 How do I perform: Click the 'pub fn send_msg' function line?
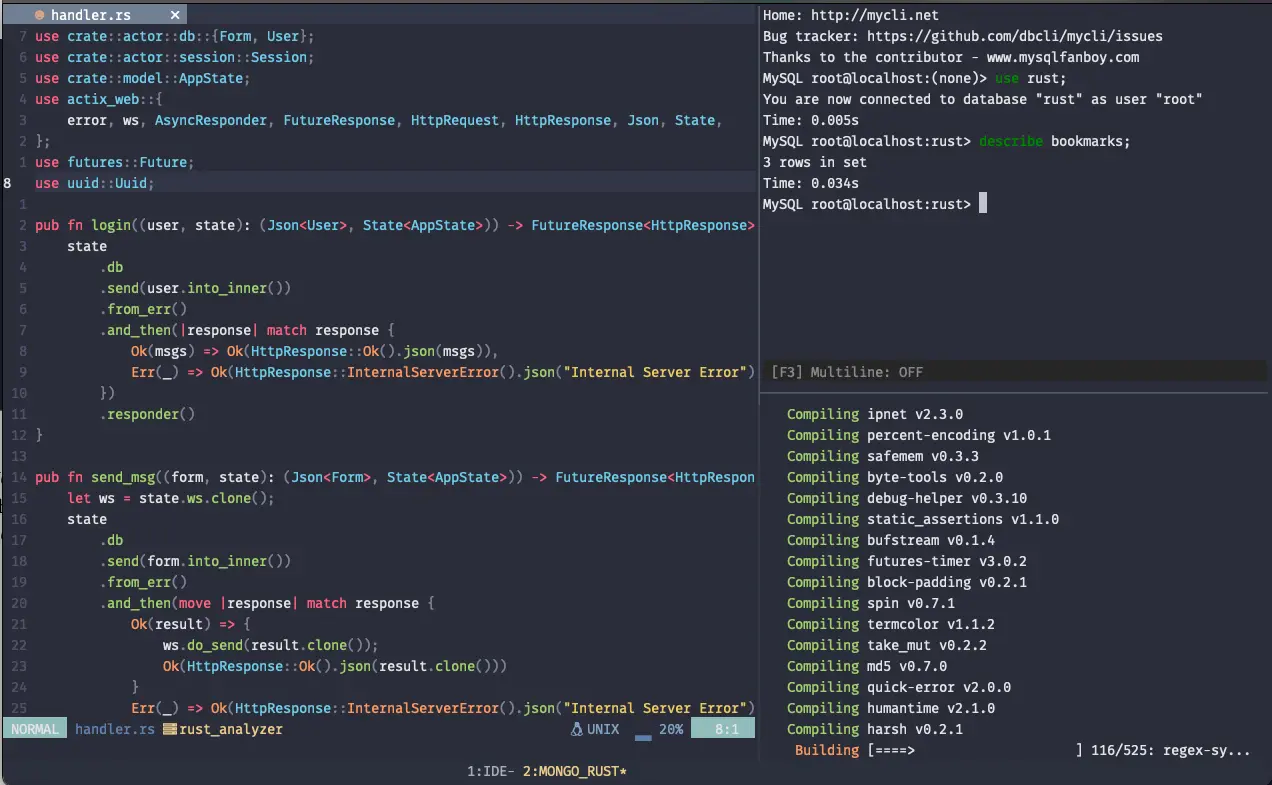(x=395, y=477)
